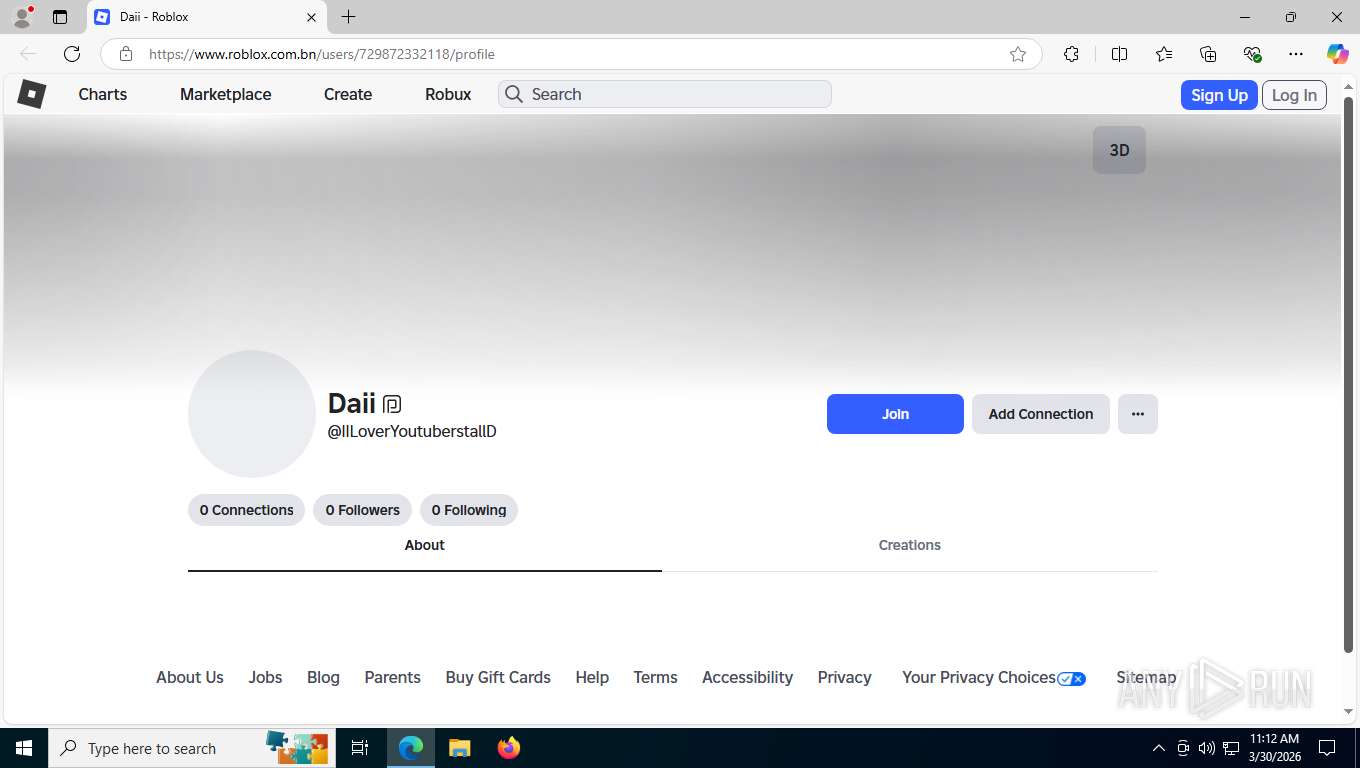Click the blue Join button

[895, 414]
